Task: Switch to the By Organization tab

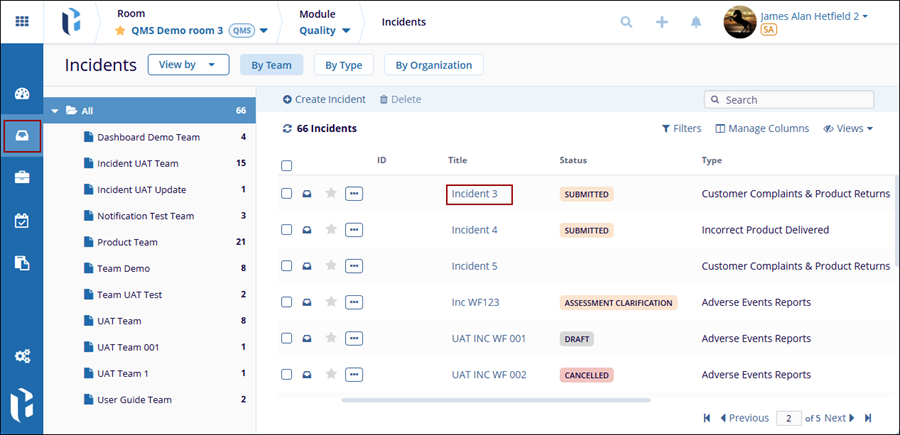Action: [433, 65]
